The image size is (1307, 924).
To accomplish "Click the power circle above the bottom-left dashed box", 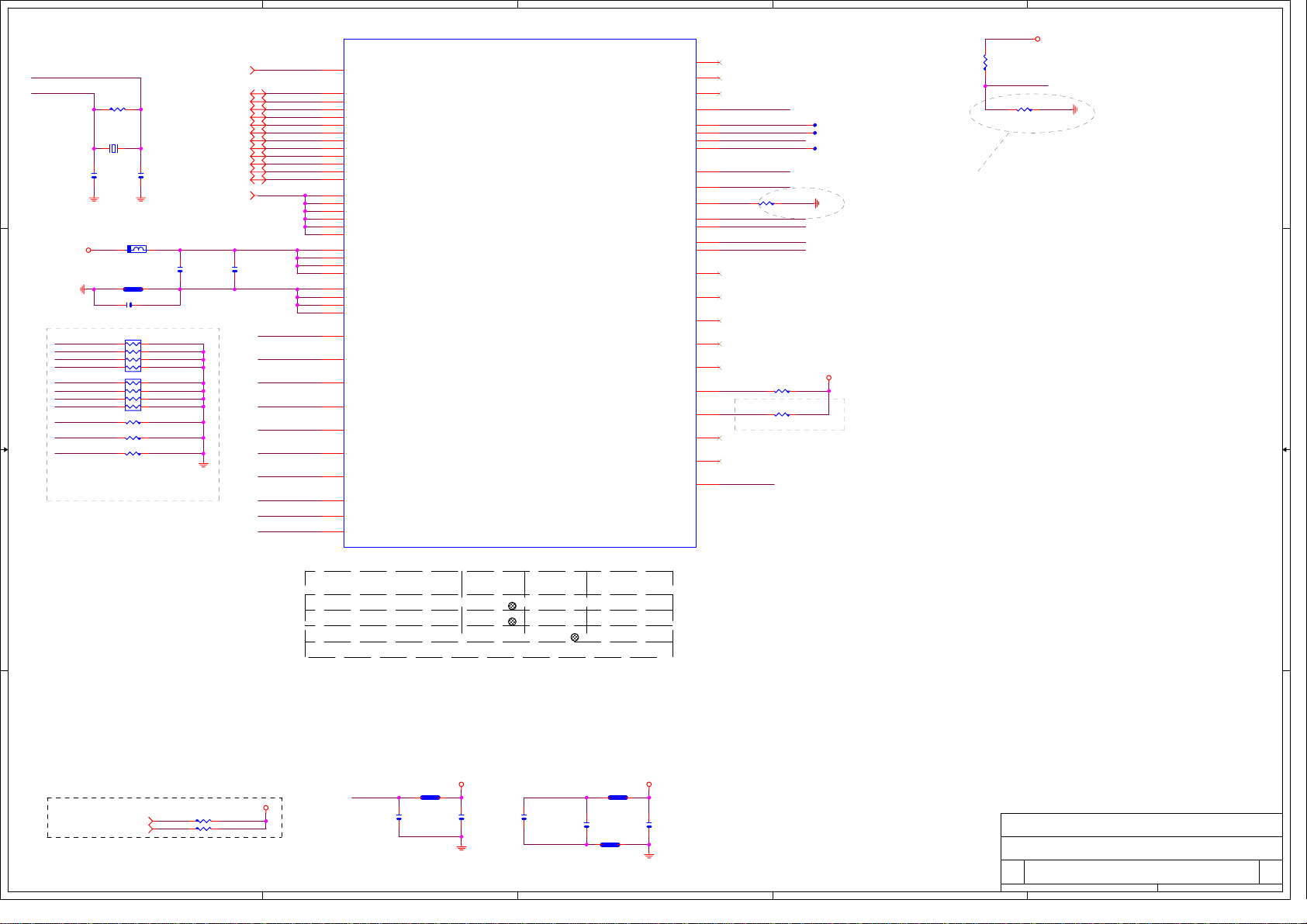I will [266, 808].
